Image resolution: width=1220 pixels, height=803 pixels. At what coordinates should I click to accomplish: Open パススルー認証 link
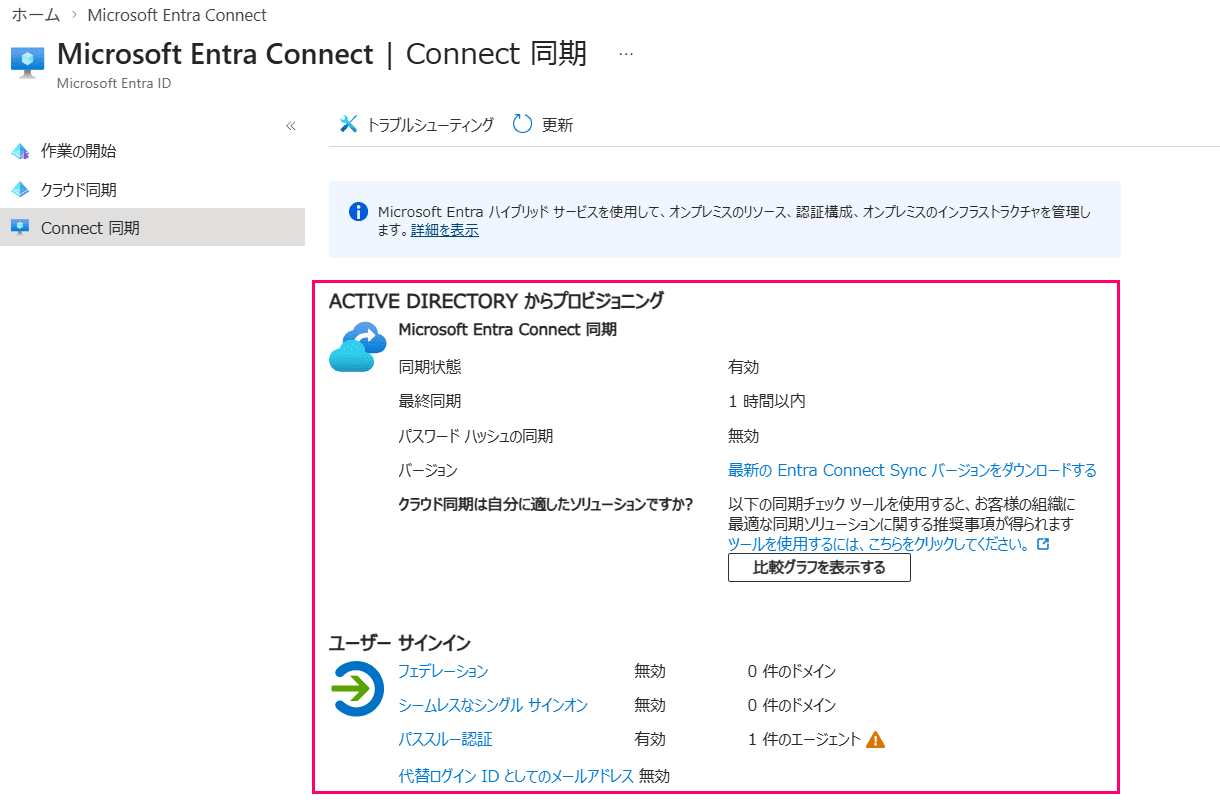point(445,739)
